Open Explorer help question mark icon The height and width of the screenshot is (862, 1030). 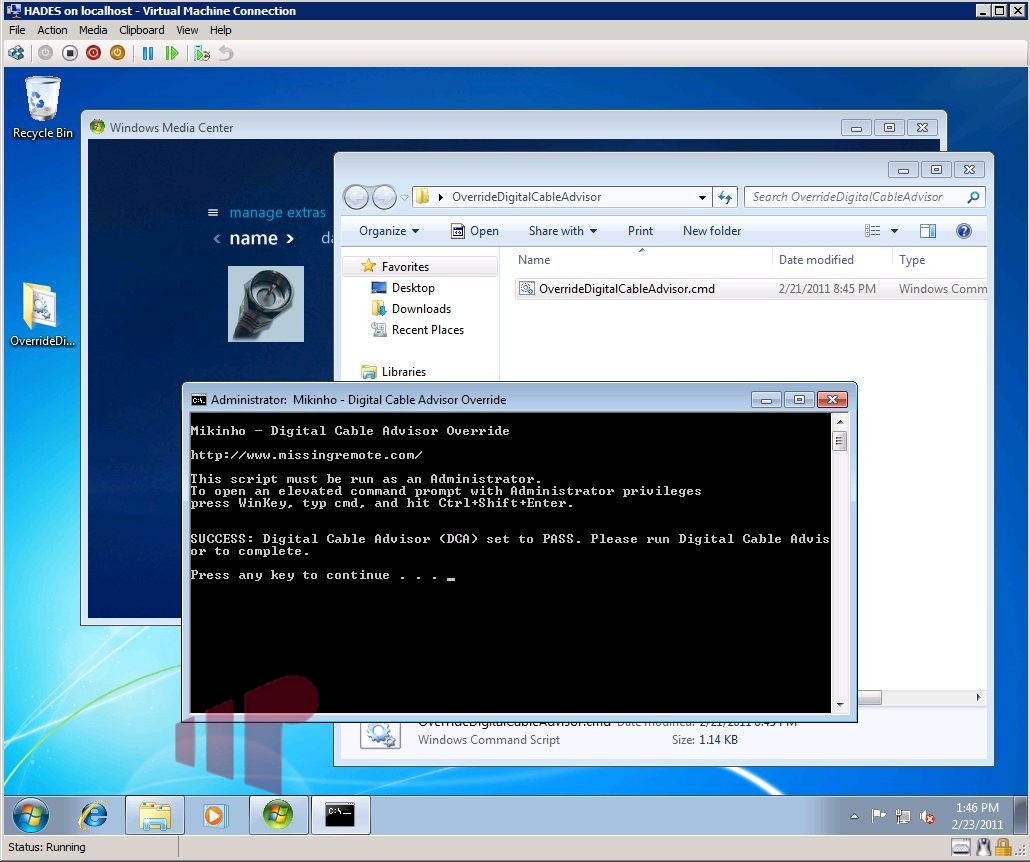964,231
